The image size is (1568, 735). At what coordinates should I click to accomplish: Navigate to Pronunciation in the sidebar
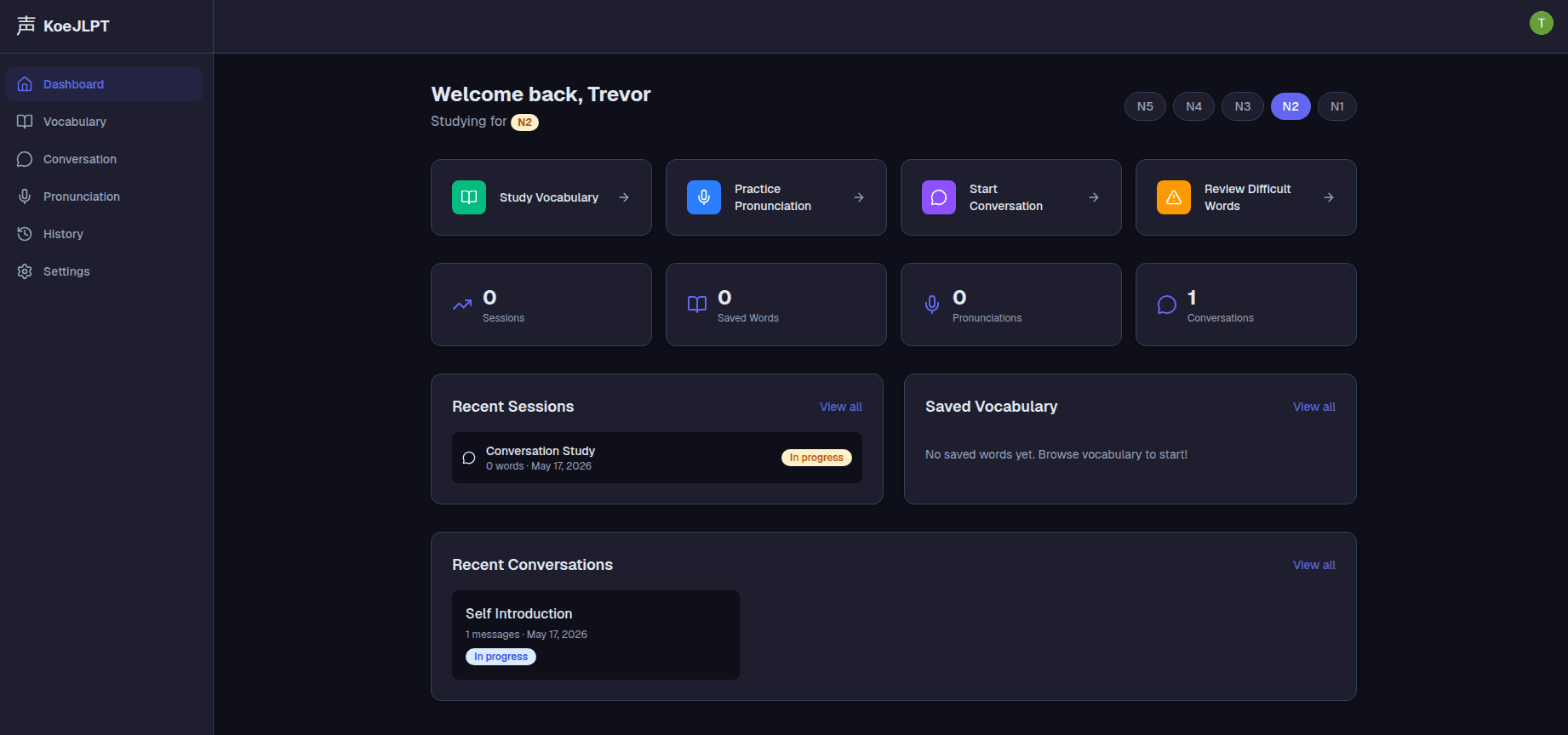[104, 197]
